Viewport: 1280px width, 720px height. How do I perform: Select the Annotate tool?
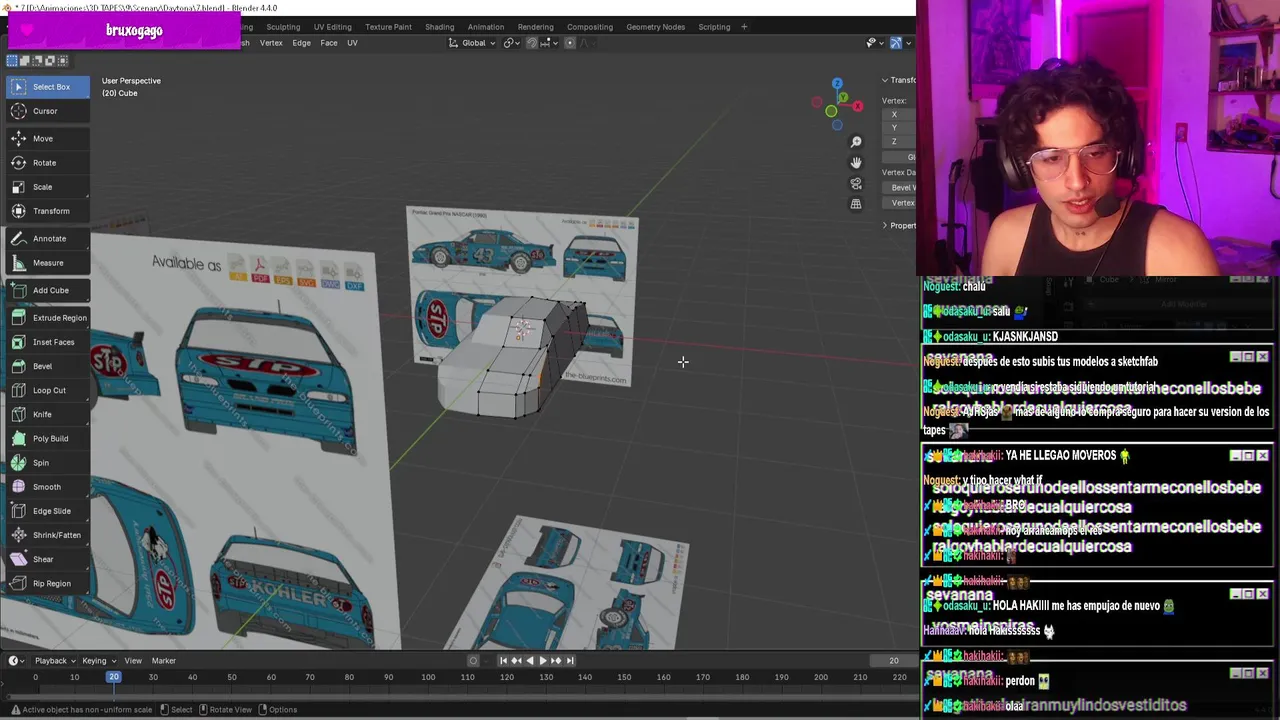46,239
